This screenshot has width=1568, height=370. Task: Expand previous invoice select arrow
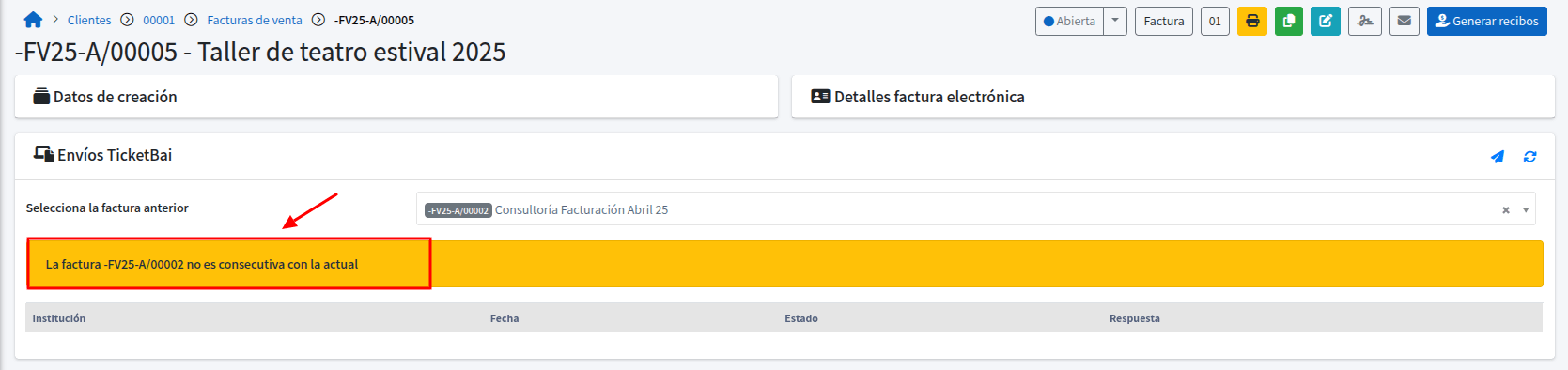(x=1526, y=210)
